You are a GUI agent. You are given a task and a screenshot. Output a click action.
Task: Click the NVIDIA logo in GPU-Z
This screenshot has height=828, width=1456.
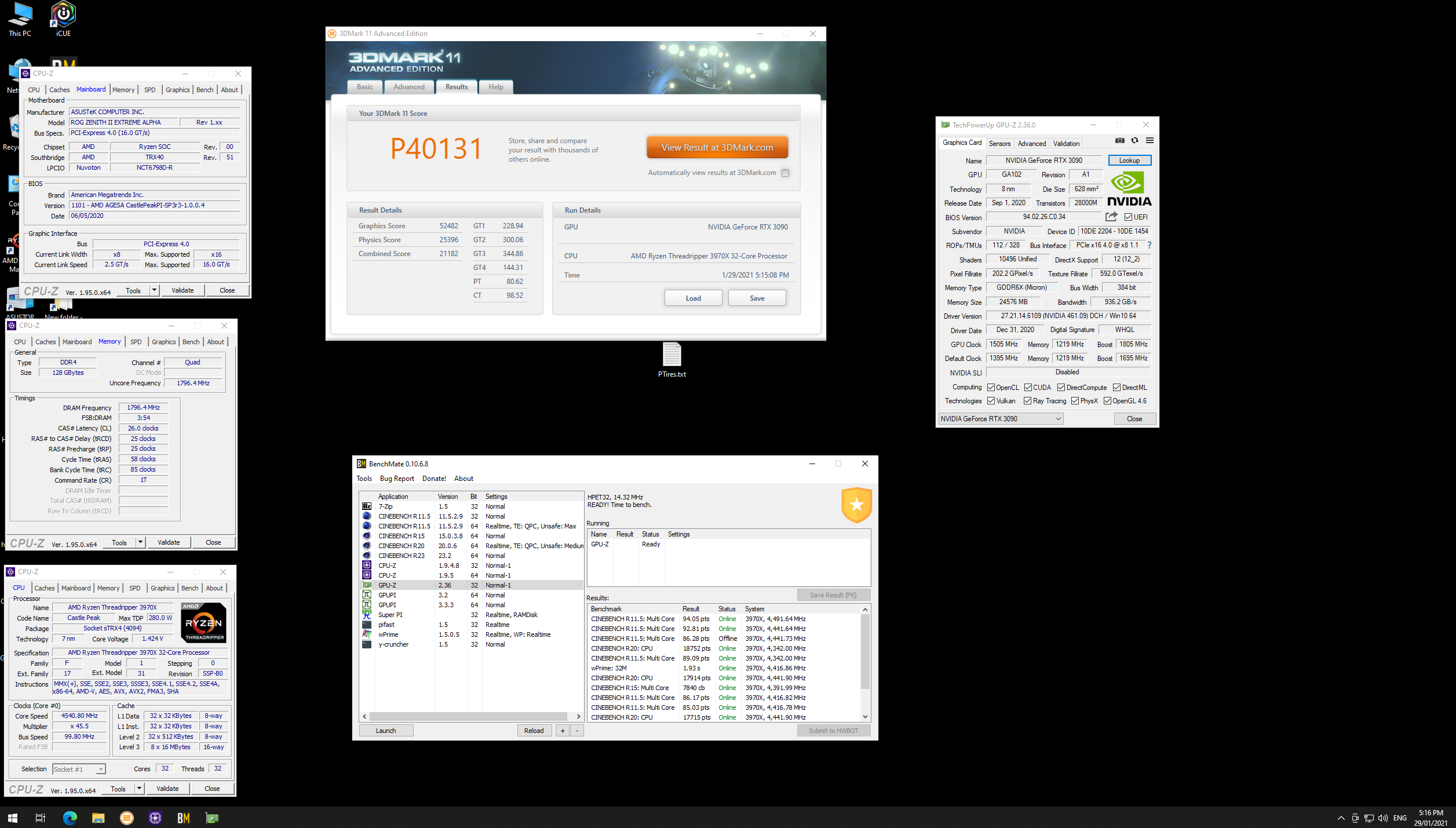click(x=1129, y=189)
